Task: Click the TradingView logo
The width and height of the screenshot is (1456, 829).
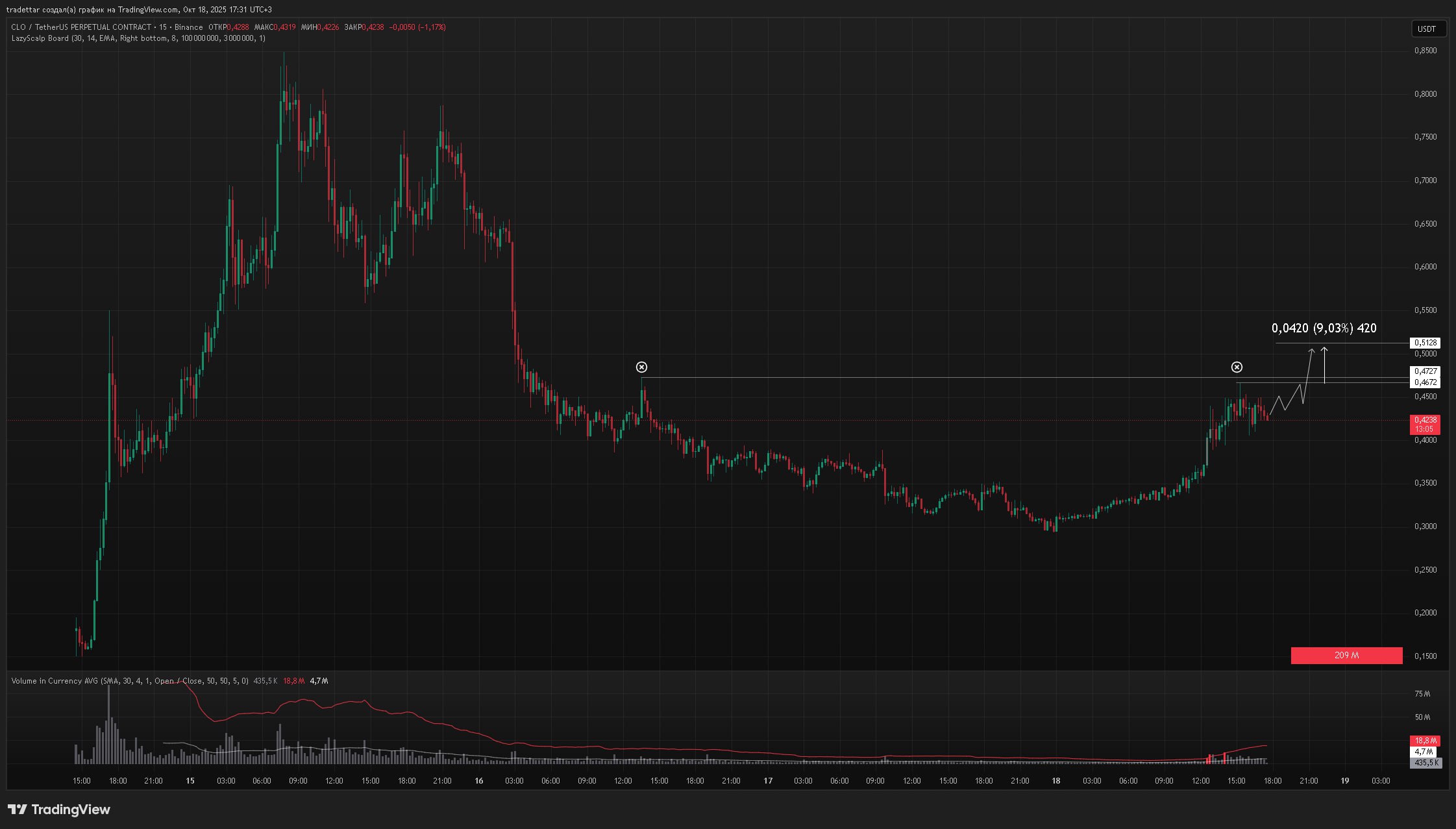Action: 58,810
